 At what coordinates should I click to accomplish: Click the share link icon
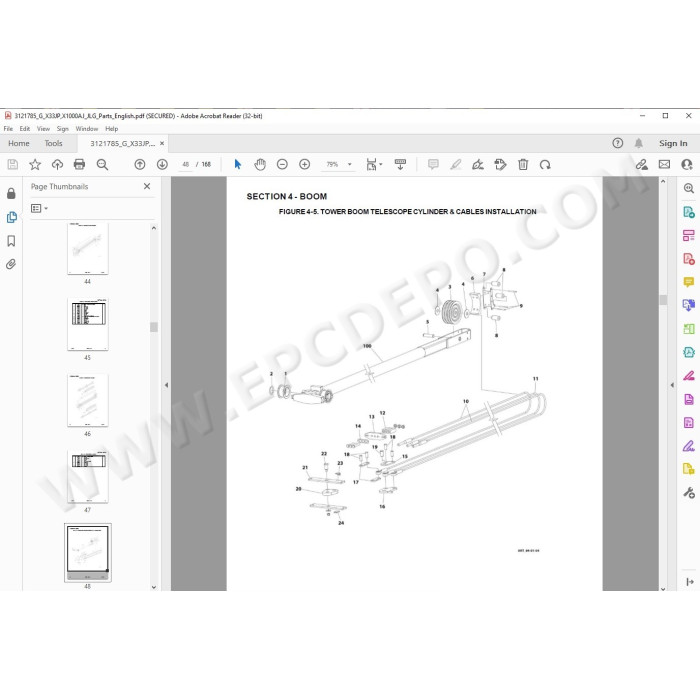[x=642, y=165]
